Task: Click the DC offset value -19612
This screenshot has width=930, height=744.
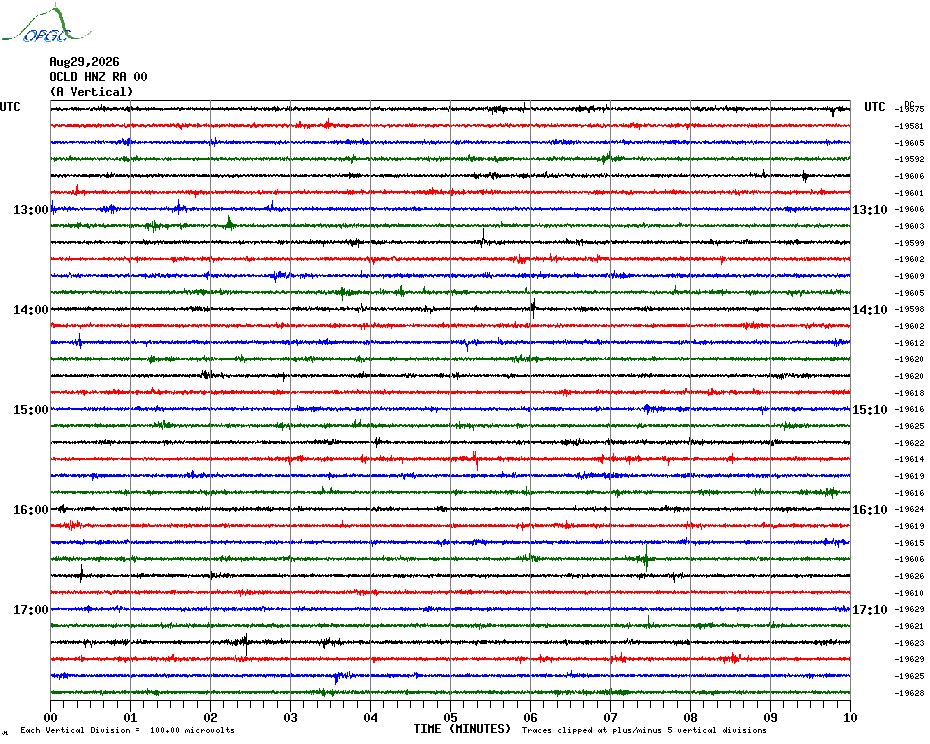Action: pos(909,343)
